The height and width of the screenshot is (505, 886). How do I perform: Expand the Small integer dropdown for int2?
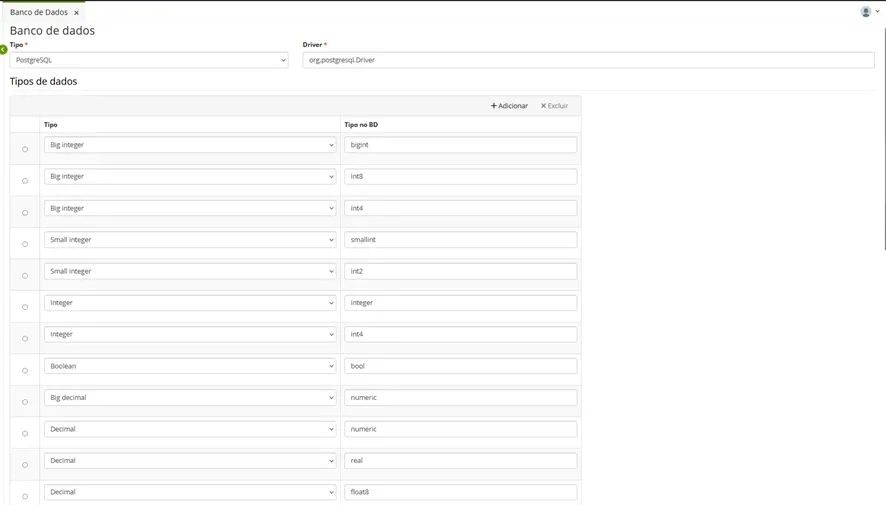(190, 271)
